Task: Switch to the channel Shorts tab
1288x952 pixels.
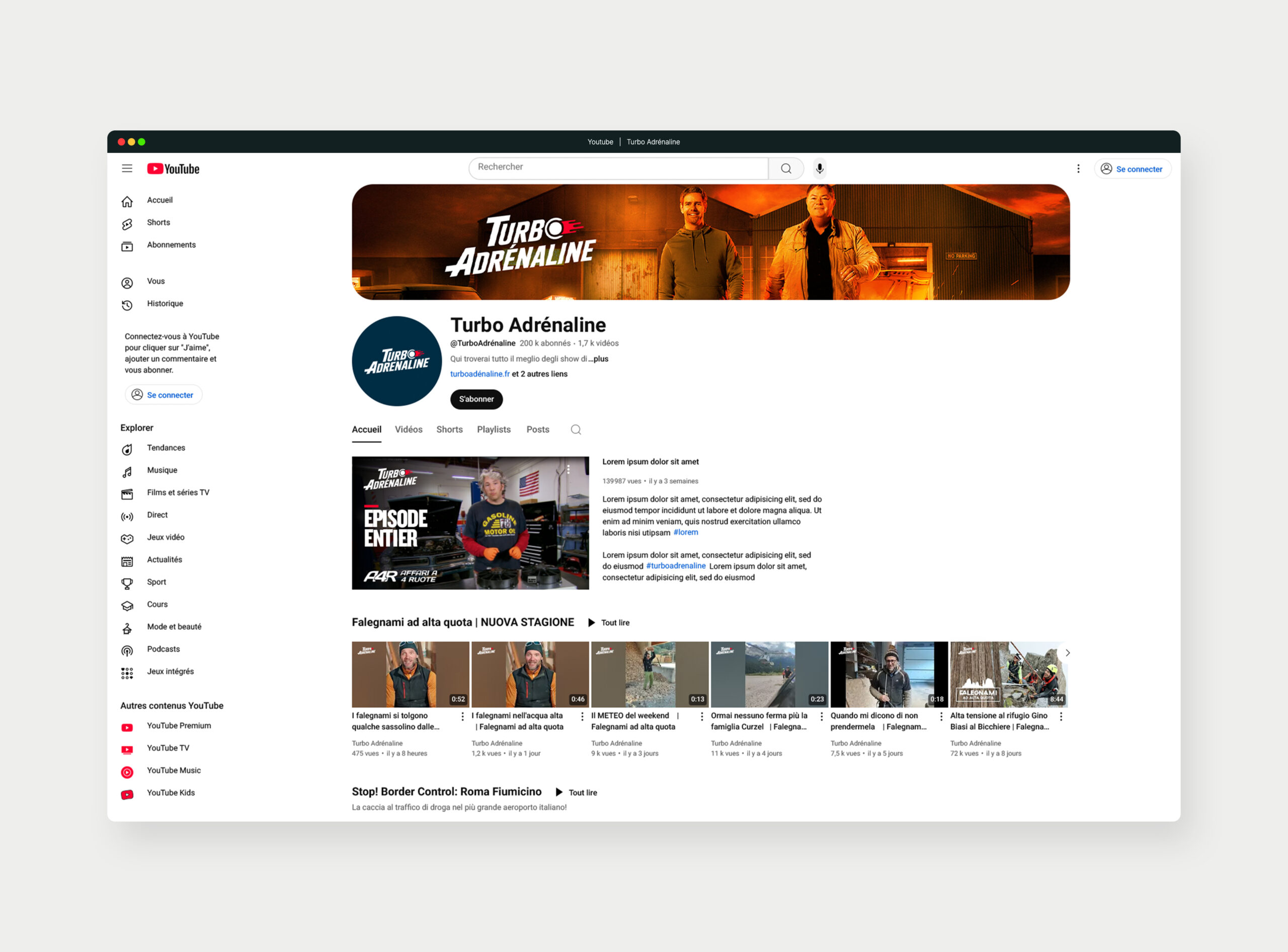Action: click(450, 430)
